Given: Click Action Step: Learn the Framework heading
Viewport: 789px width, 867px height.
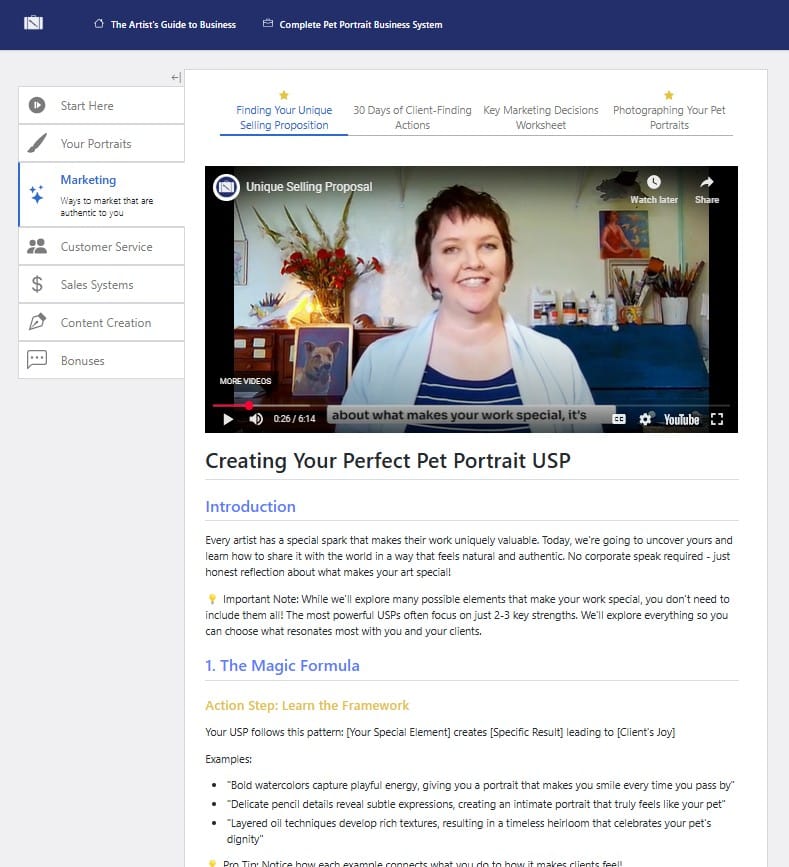Looking at the screenshot, I should (x=307, y=706).
